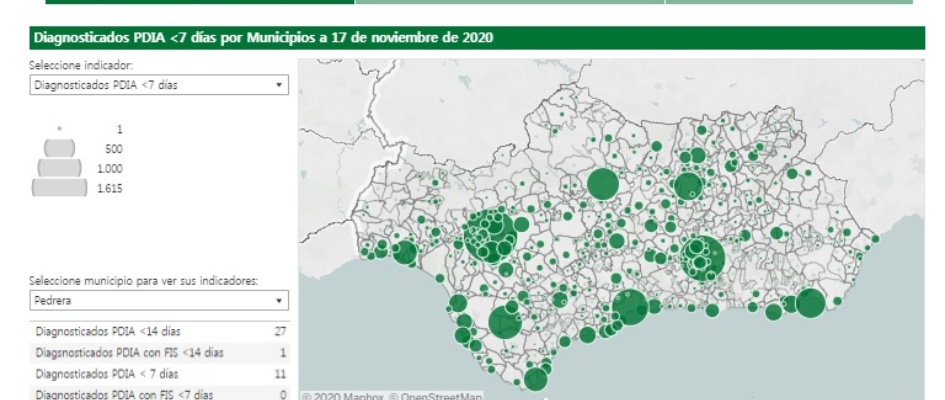Expand the municipality dropdown showing Pedrera
Screen dimensions: 945x400
(x=158, y=300)
